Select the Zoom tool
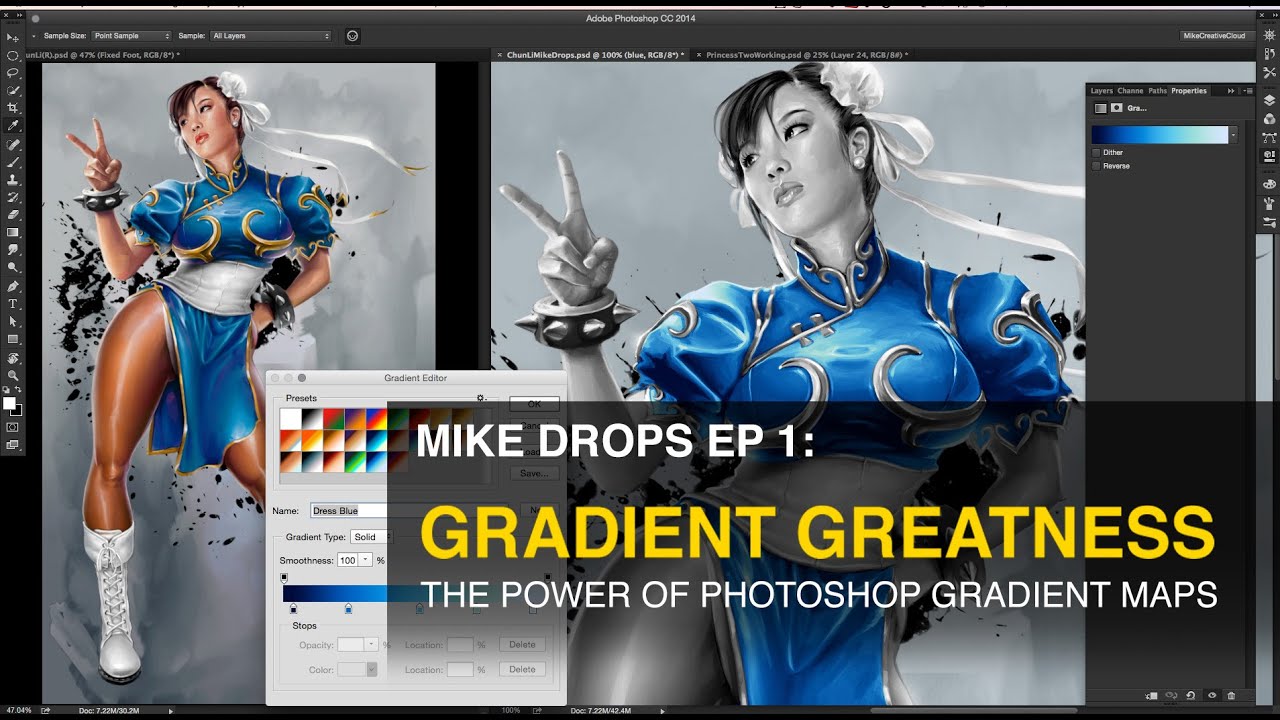The width and height of the screenshot is (1280, 720). pyautogui.click(x=13, y=375)
